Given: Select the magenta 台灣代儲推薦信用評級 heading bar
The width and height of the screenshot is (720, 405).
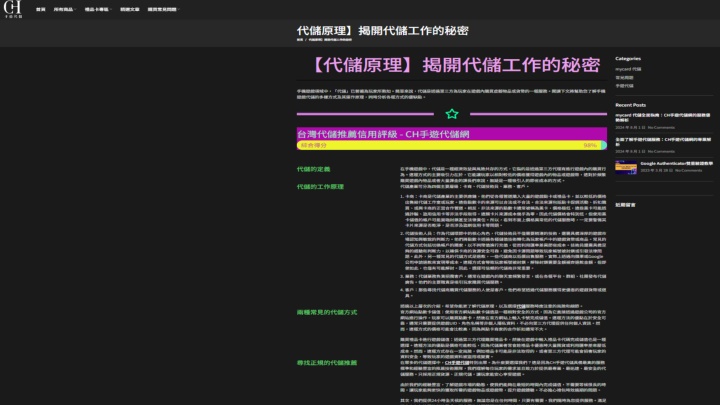Looking at the screenshot, I should pyautogui.click(x=451, y=134).
